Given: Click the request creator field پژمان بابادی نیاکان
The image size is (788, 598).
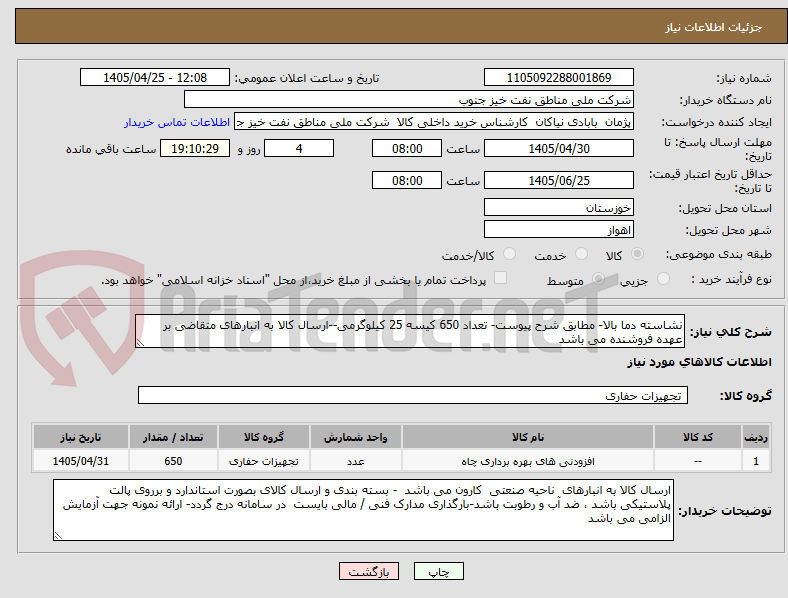Looking at the screenshot, I should pyautogui.click(x=434, y=122).
